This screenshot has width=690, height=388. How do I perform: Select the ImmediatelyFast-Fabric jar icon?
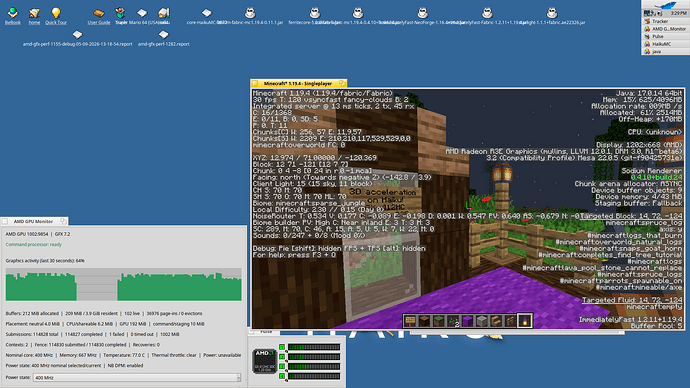[487, 13]
